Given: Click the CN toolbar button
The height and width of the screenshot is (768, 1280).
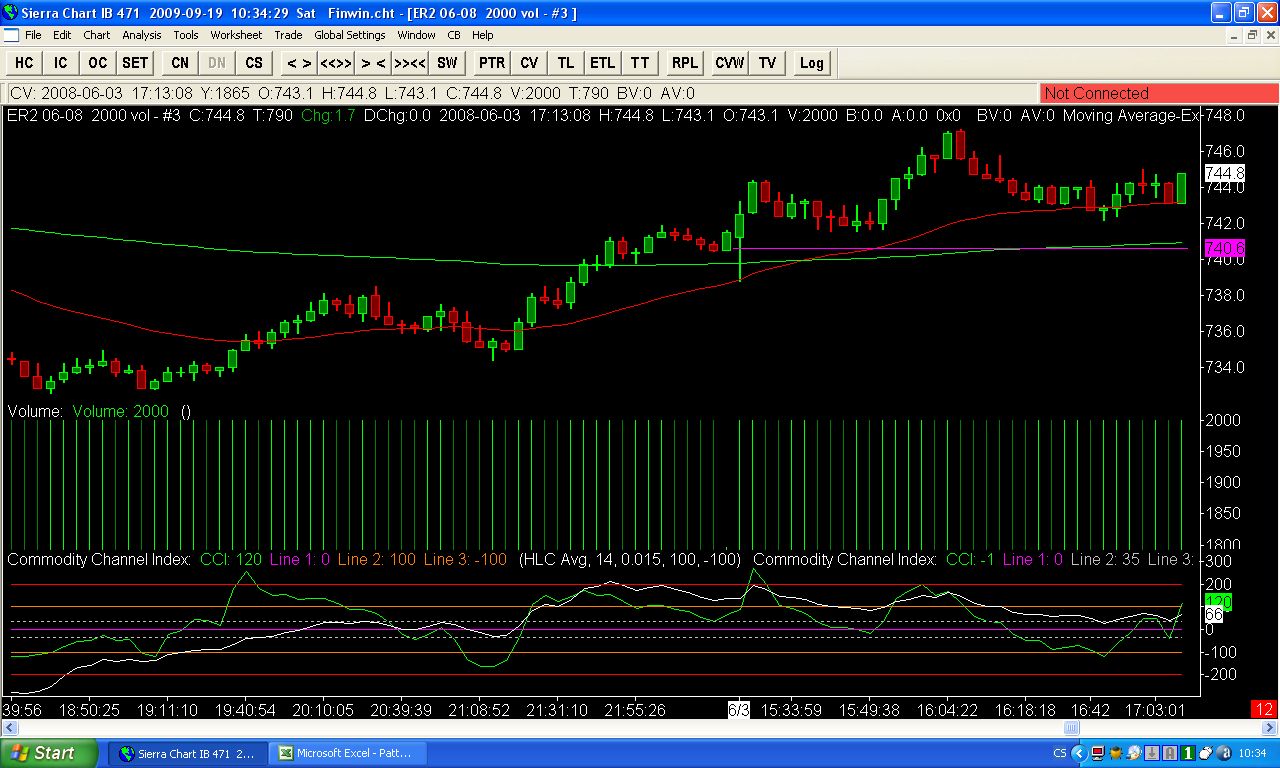Looking at the screenshot, I should 180,63.
